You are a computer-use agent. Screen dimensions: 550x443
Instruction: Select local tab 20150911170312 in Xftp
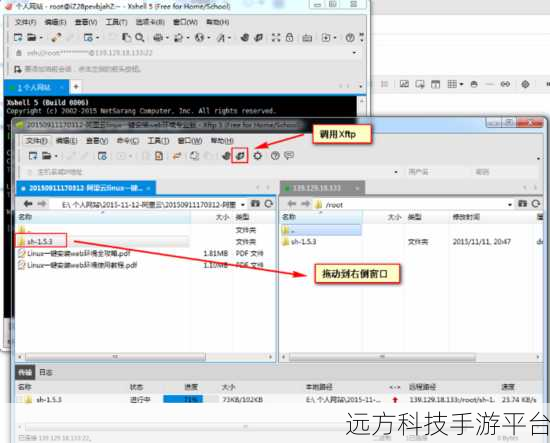pos(86,188)
